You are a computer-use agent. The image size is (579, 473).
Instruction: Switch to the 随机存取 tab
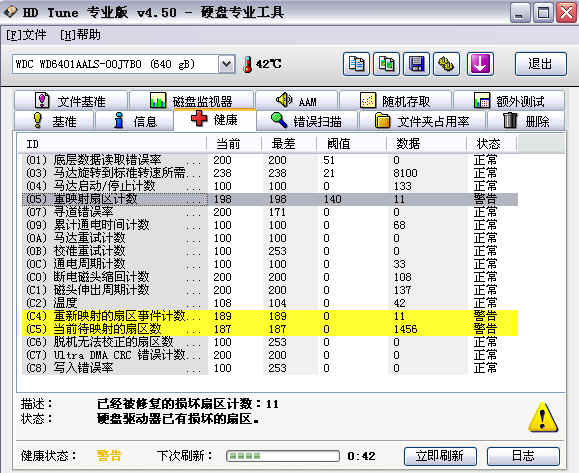(x=395, y=100)
